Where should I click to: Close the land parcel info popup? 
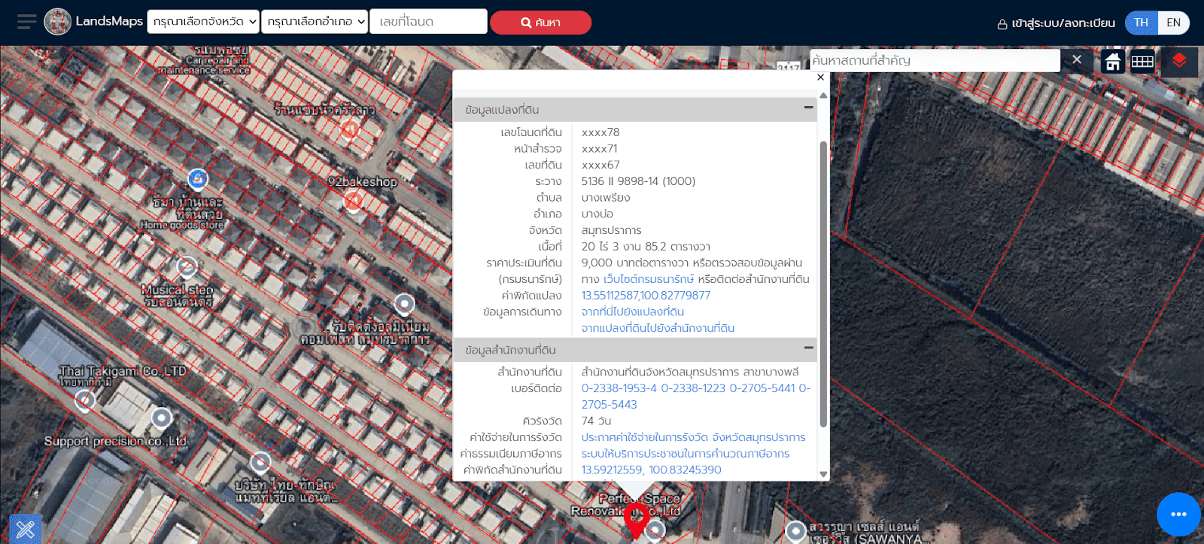click(x=820, y=77)
